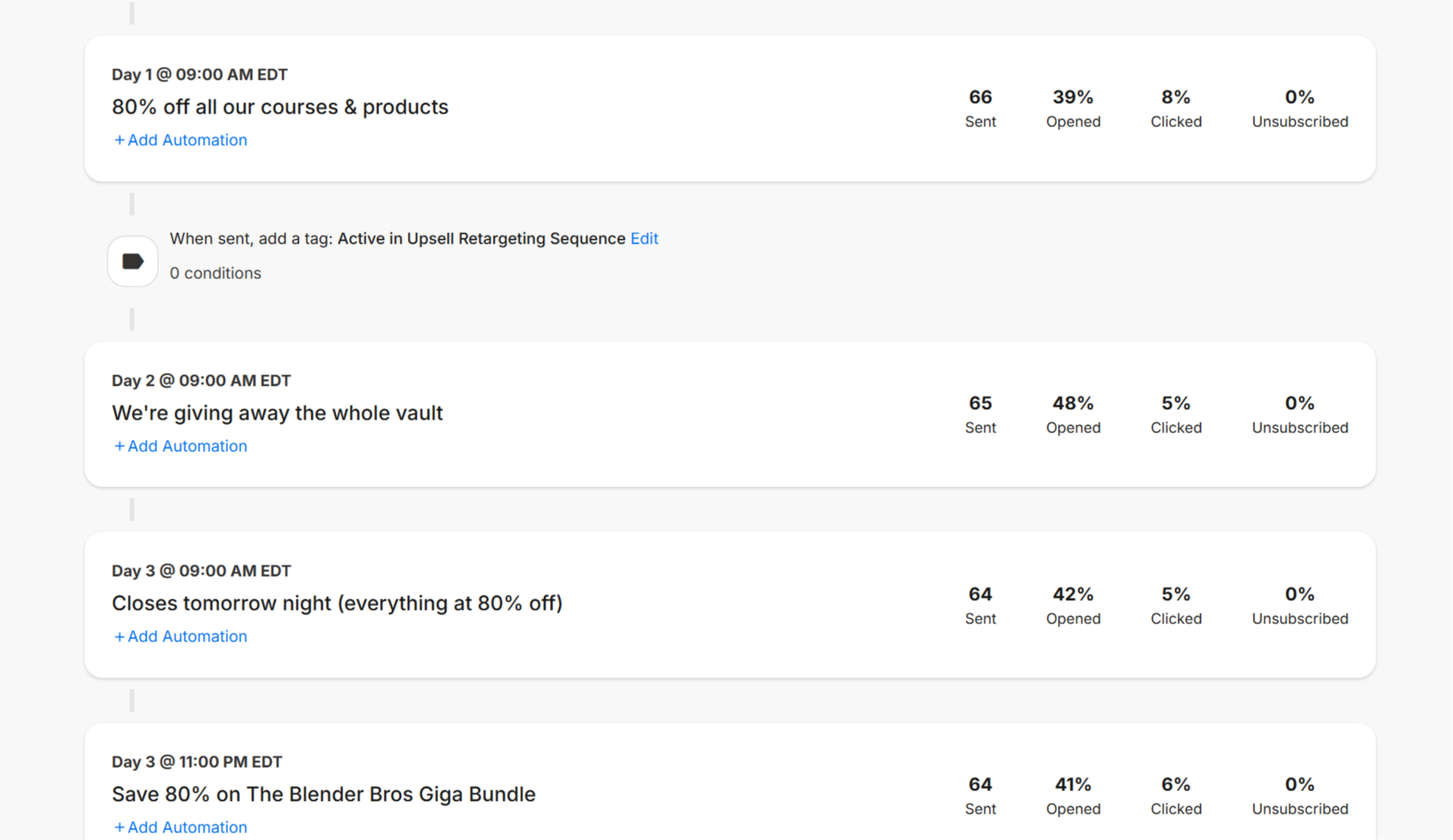Add Automation to the Day 1 email
Screen dimensions: 1453x840
(181, 140)
